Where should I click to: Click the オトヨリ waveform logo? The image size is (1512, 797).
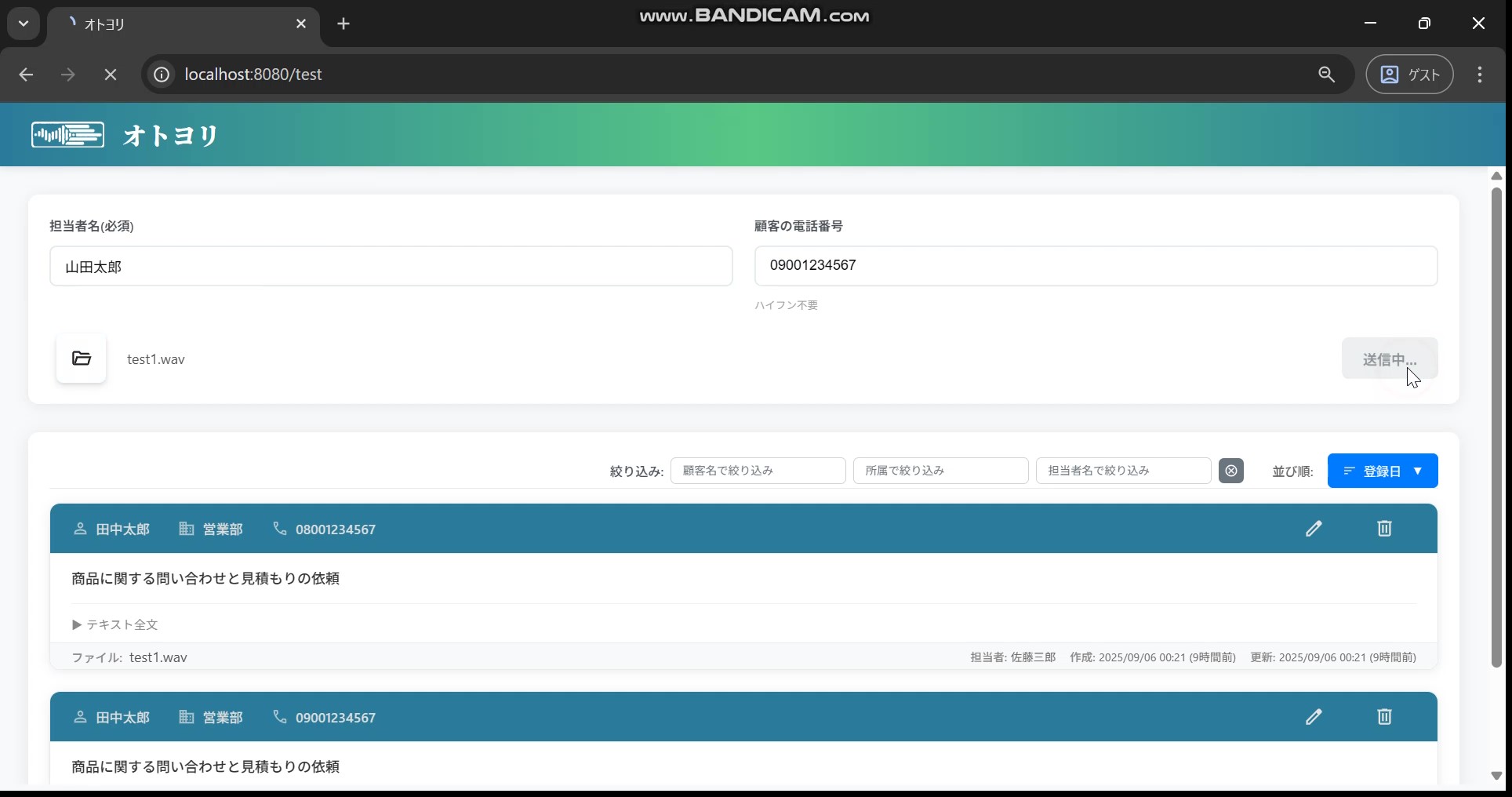tap(67, 135)
